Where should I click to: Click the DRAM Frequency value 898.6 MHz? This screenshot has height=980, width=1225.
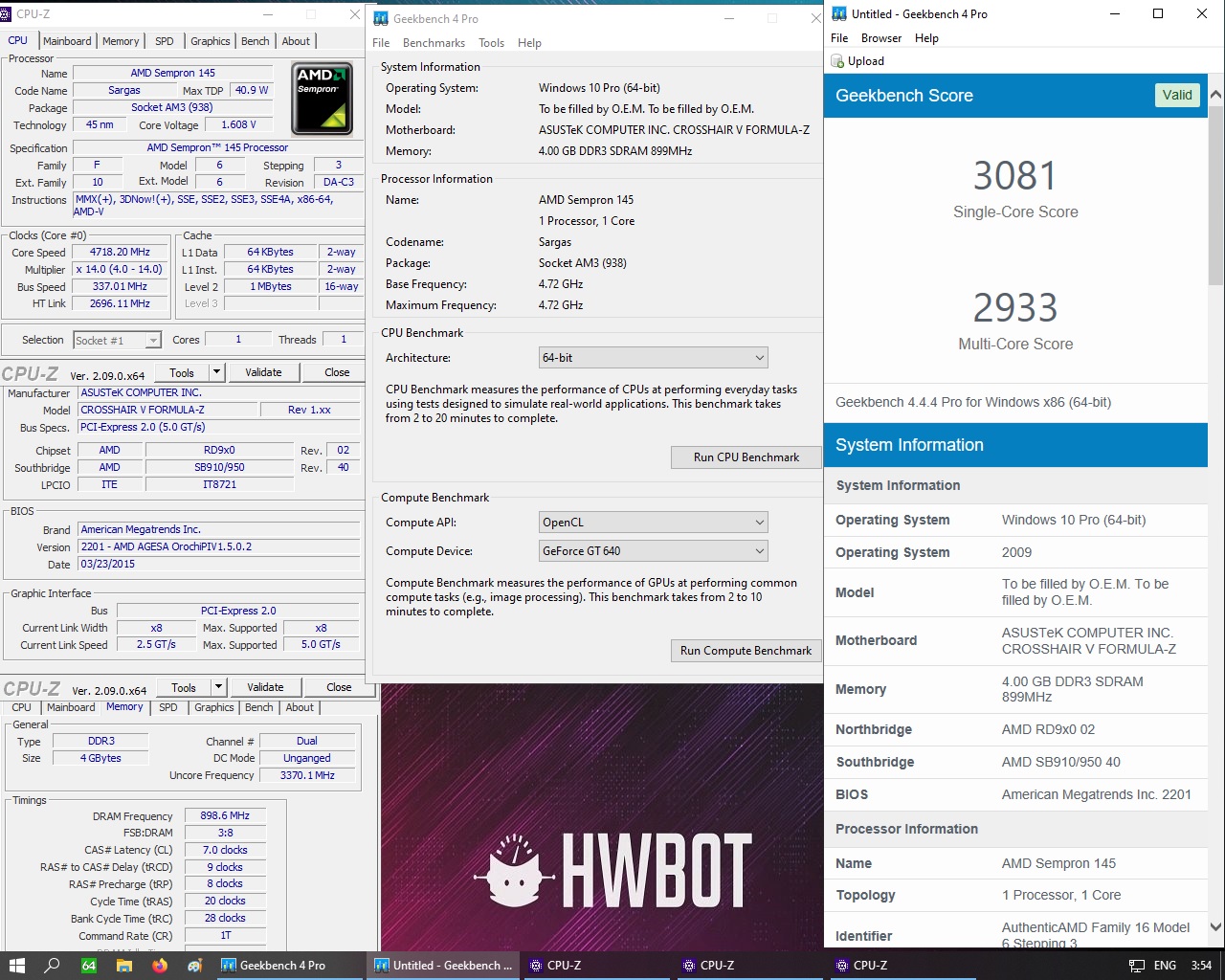pos(225,815)
